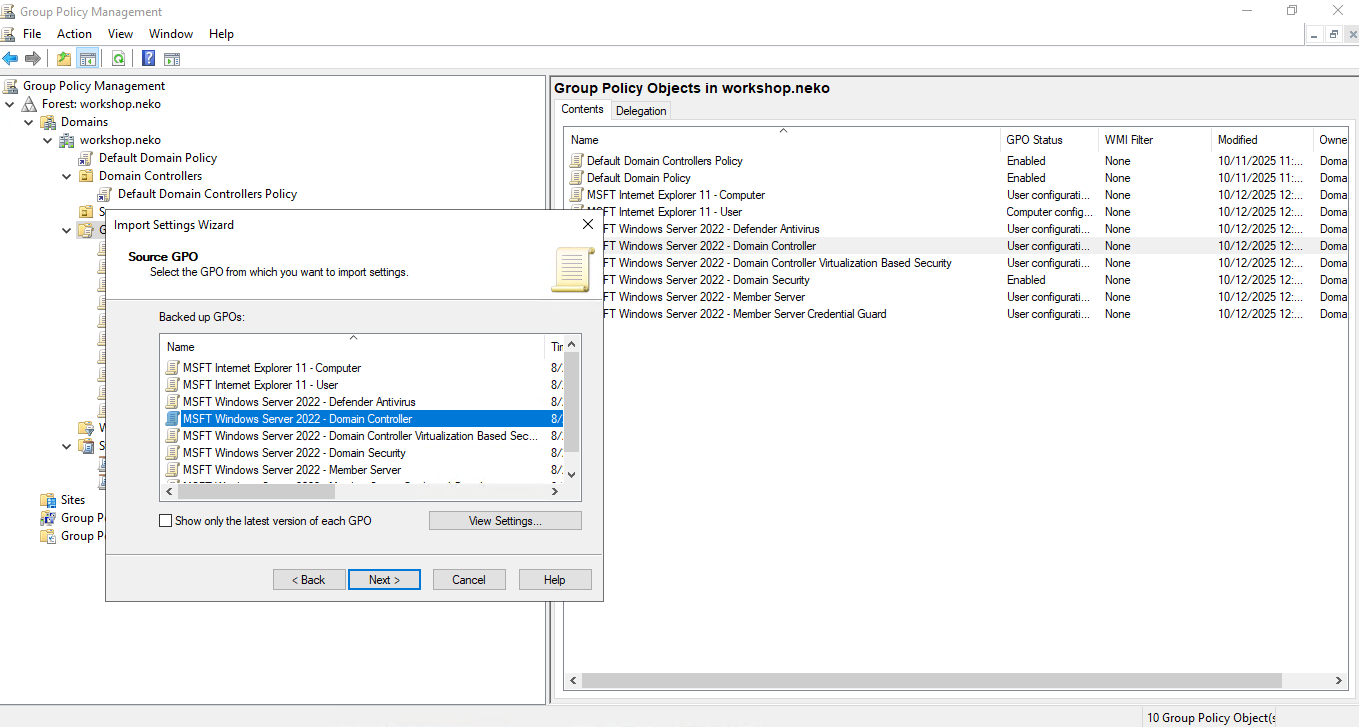This screenshot has height=727, width=1359.
Task: Select Default Domain Policy in the console tree
Action: [157, 157]
